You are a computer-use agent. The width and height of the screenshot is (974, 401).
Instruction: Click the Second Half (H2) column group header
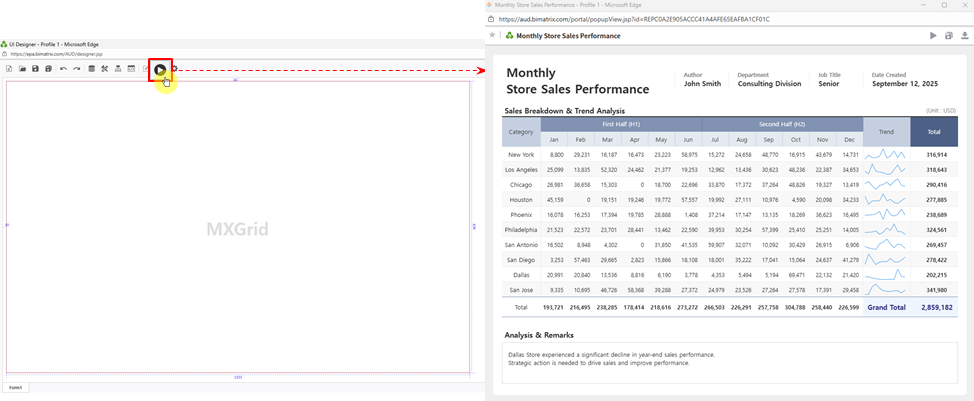click(782, 124)
